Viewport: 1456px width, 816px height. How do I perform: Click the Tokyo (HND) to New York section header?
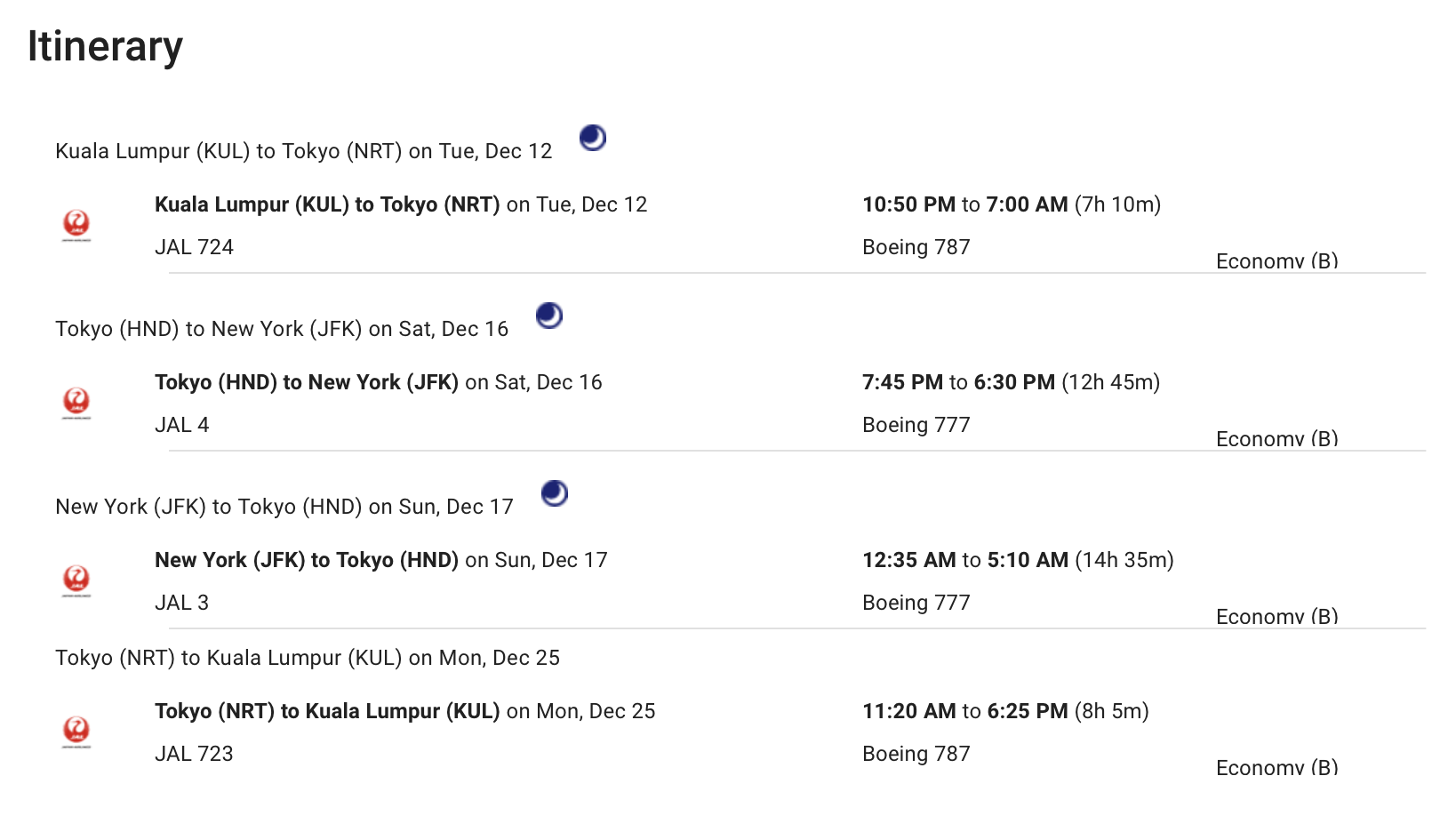[282, 329]
